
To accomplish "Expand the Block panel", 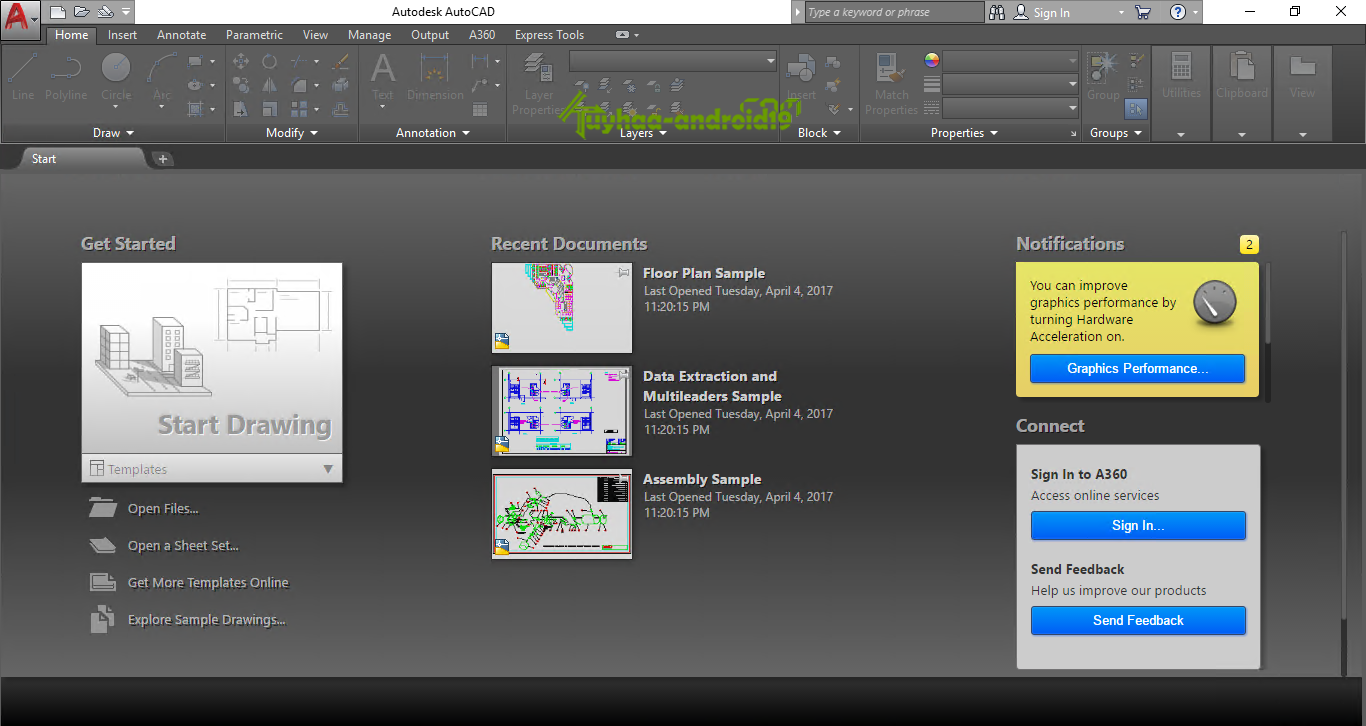I will [x=820, y=133].
